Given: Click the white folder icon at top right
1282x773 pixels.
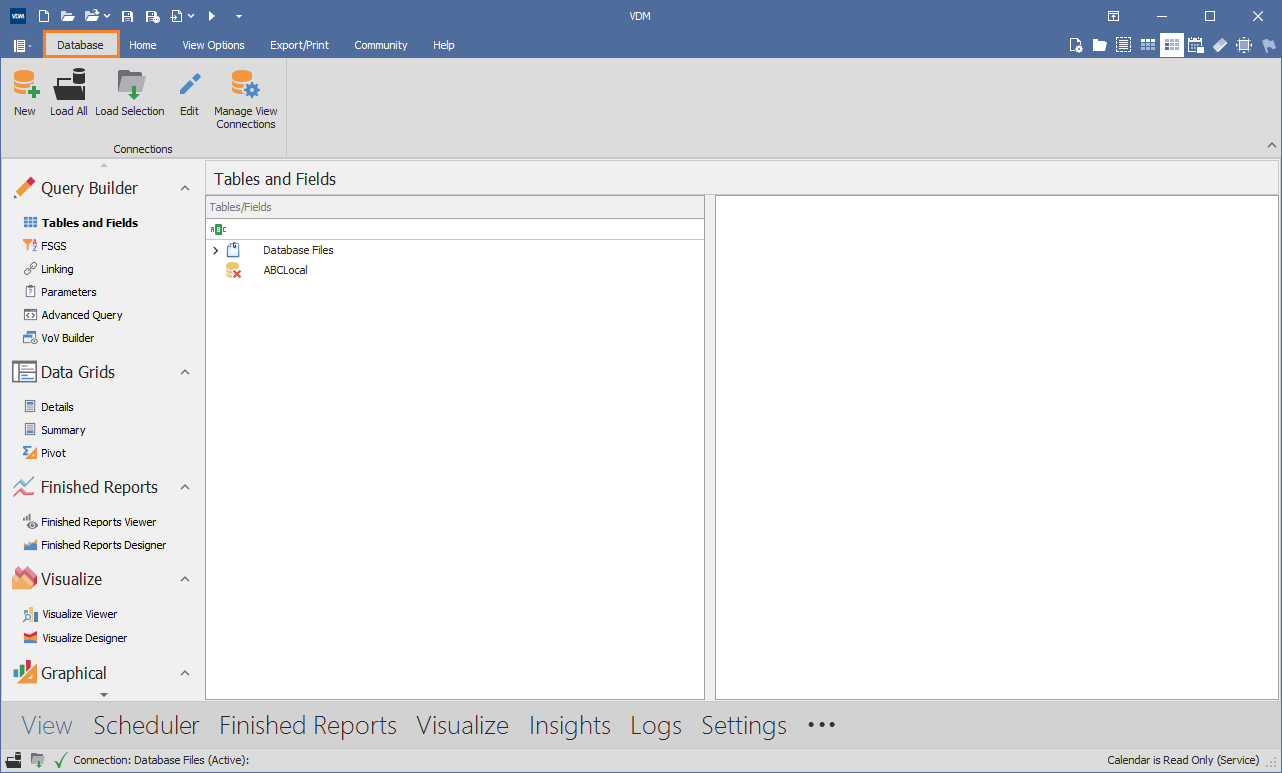Looking at the screenshot, I should [x=1100, y=45].
